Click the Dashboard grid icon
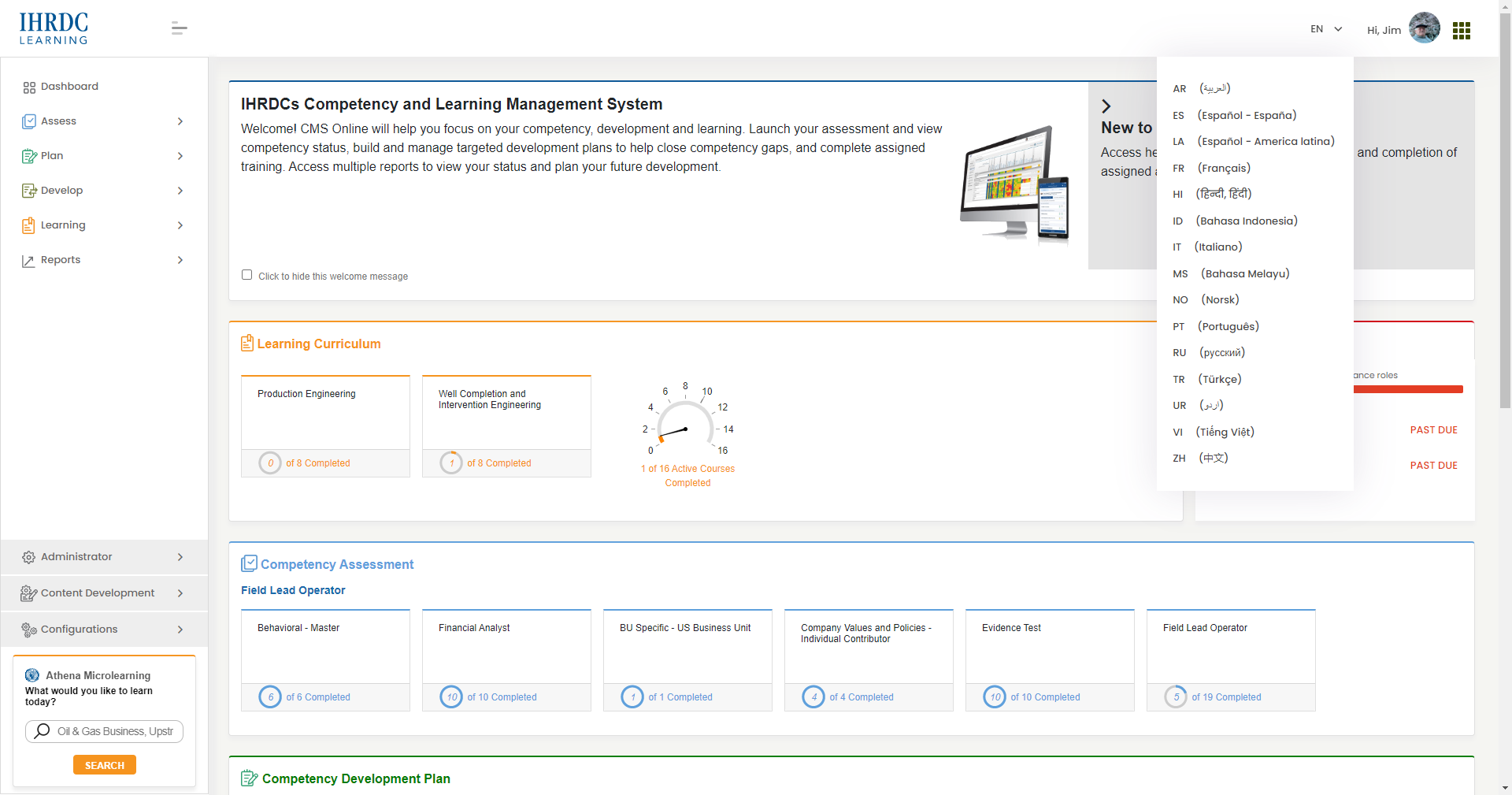Screen dimensions: 1512x795 pos(29,87)
